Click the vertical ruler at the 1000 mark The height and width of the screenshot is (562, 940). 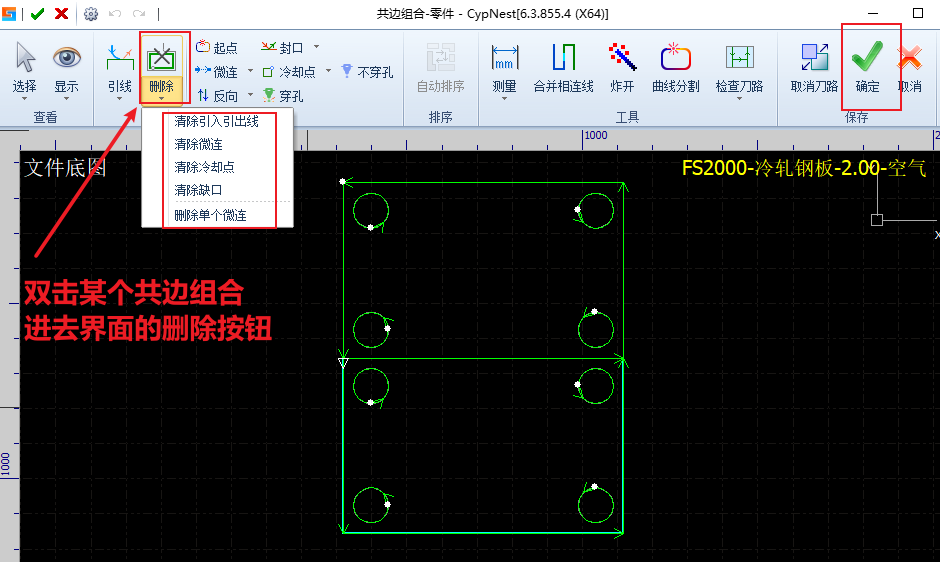pos(7,464)
